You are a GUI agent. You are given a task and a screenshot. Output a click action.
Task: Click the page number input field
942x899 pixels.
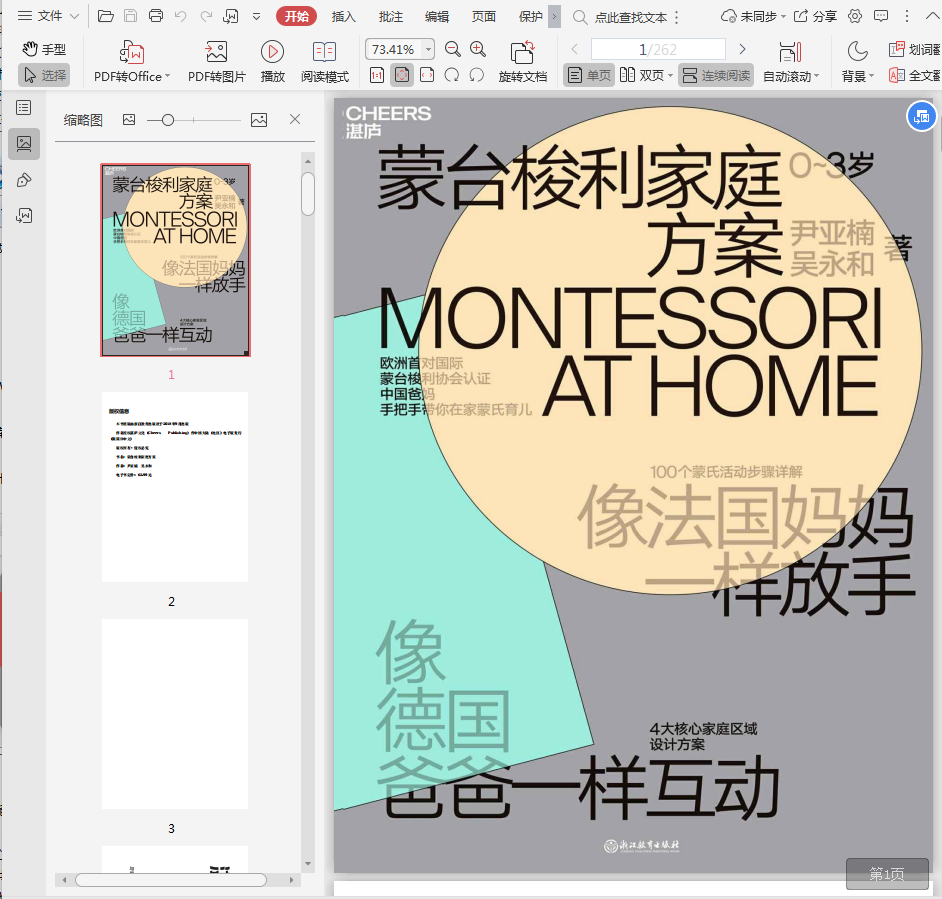658,49
